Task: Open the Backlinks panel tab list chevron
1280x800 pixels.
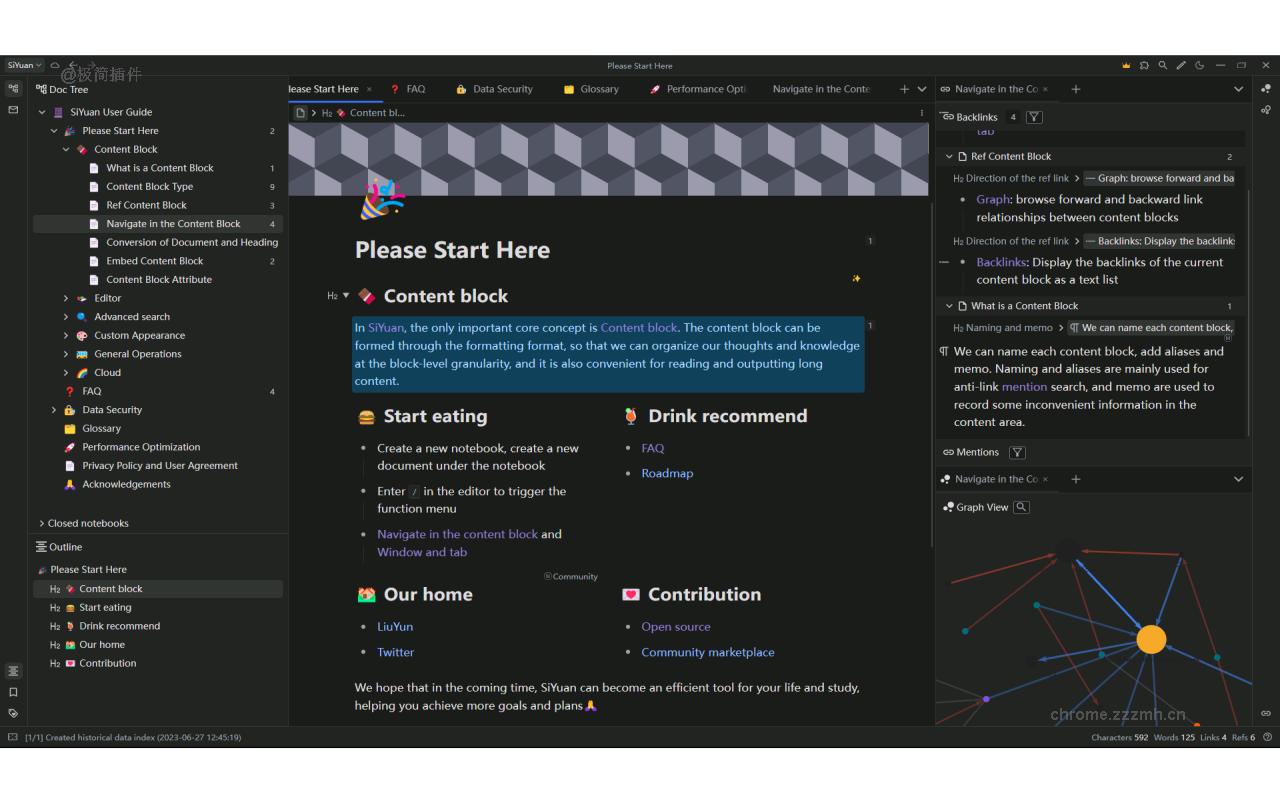Action: click(x=1238, y=89)
